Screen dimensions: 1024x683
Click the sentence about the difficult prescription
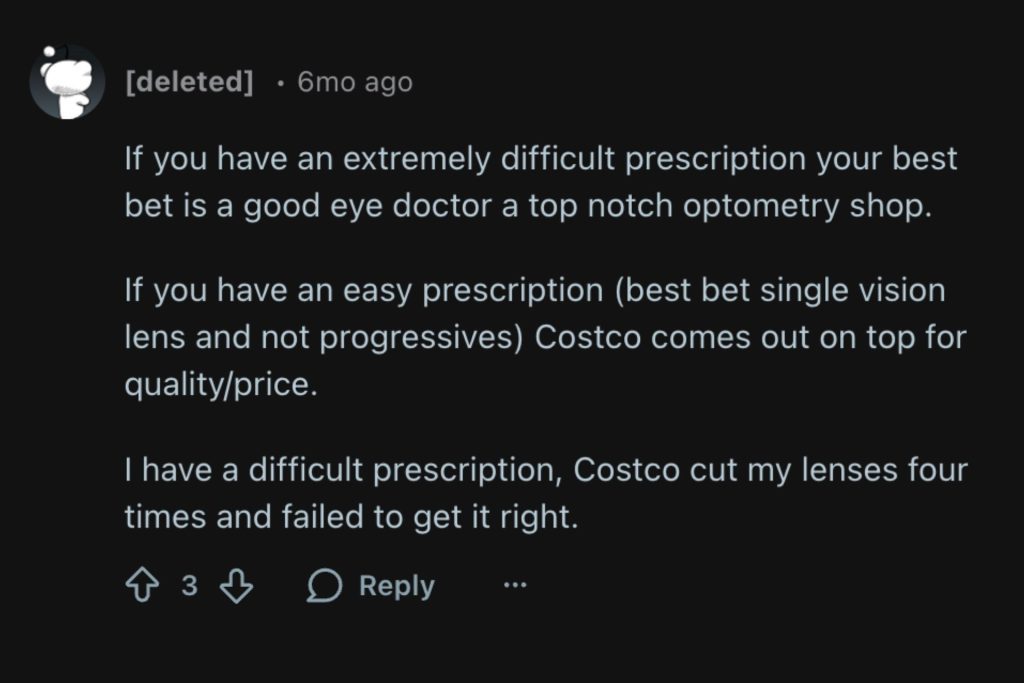coord(545,493)
